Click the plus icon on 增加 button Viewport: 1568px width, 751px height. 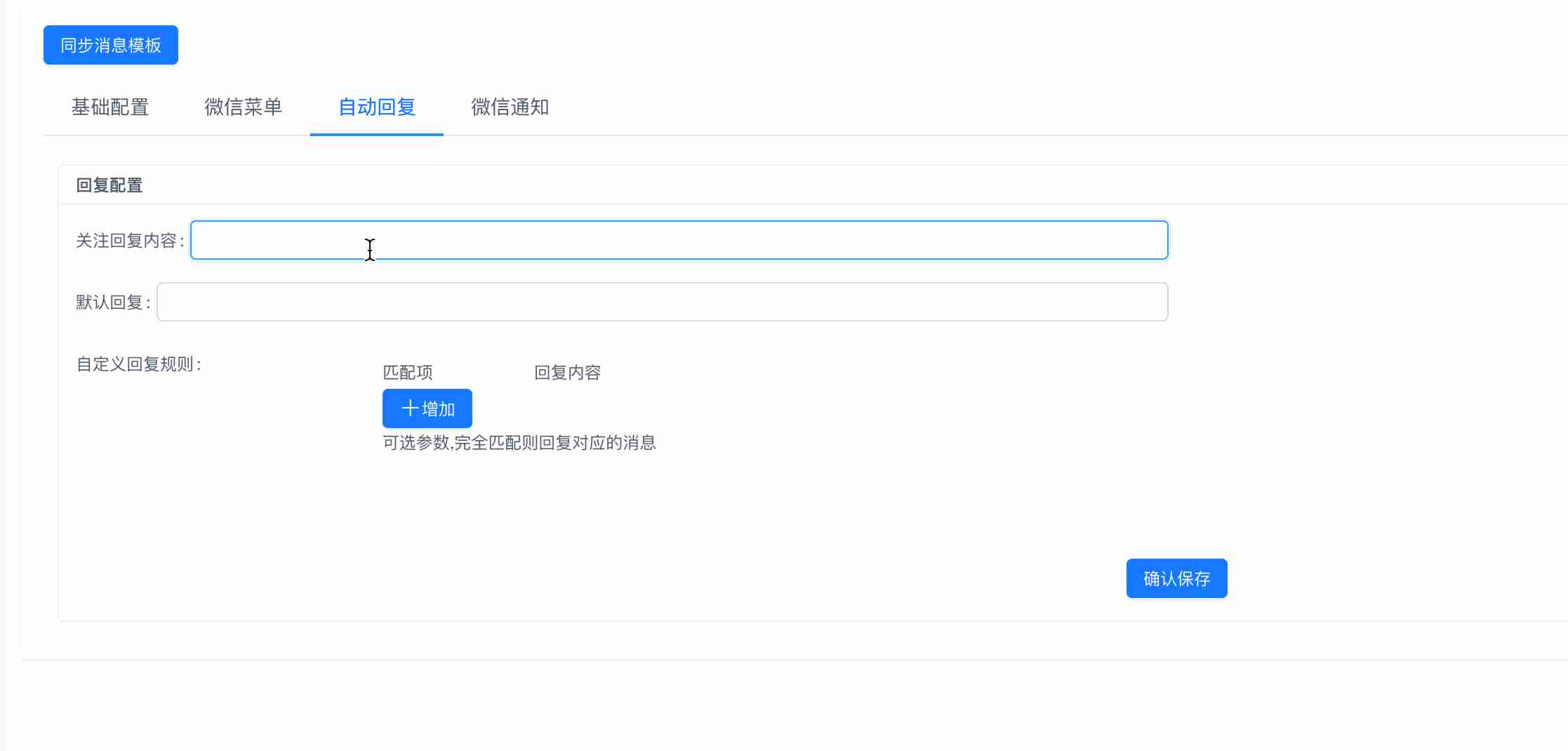click(410, 408)
